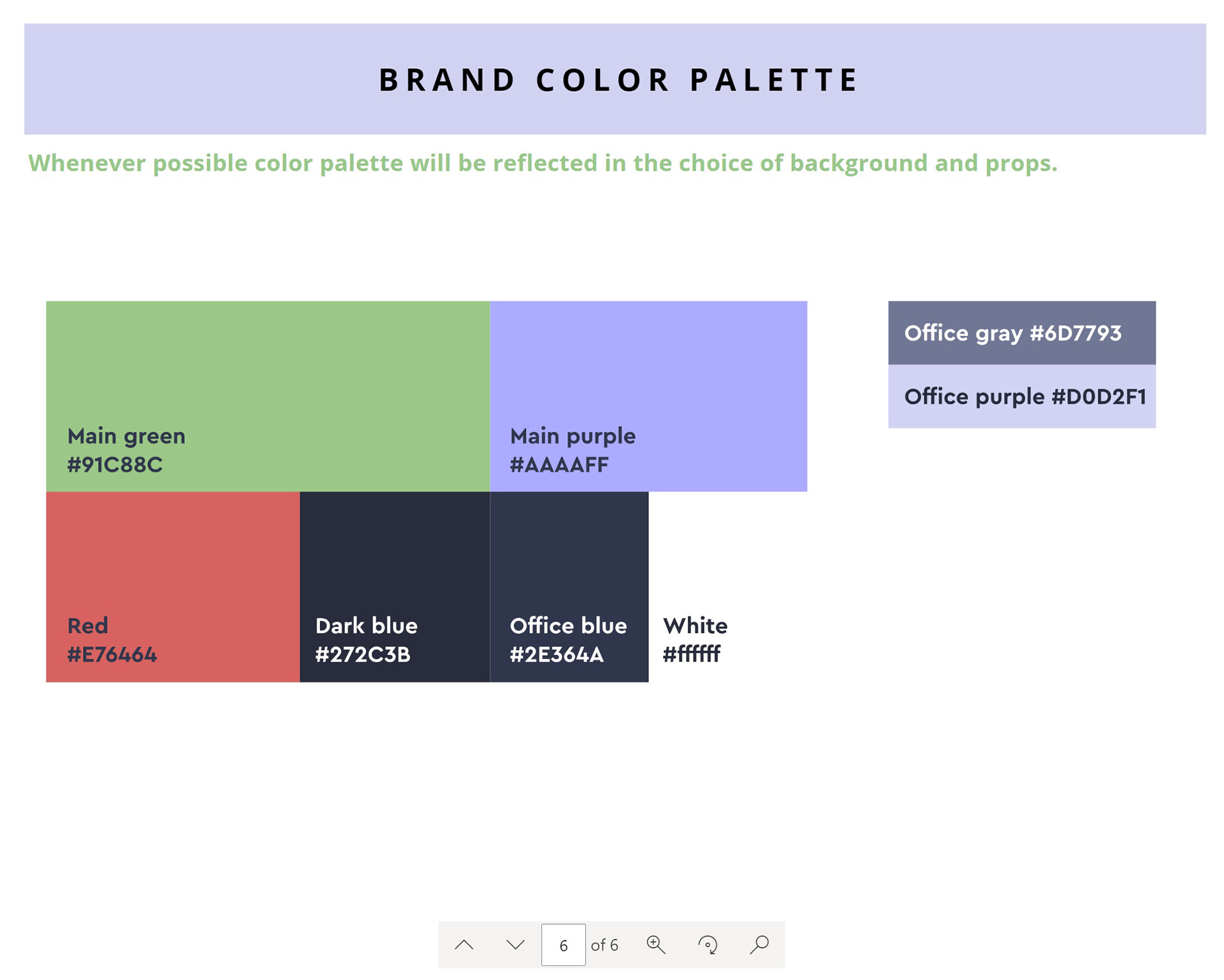This screenshot has width=1224, height=980.
Task: Click the Office blue hex code text
Action: 557,655
